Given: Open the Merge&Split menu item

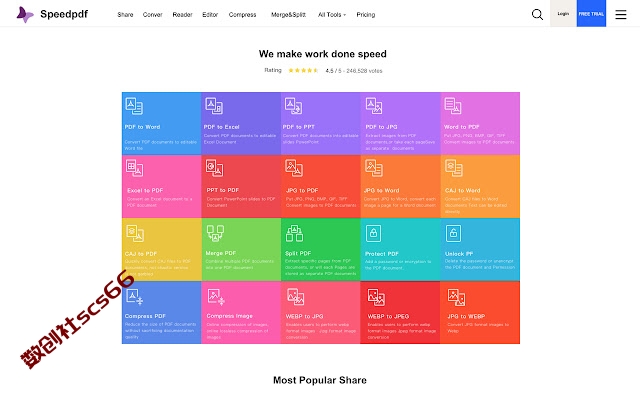Looking at the screenshot, I should click(288, 15).
